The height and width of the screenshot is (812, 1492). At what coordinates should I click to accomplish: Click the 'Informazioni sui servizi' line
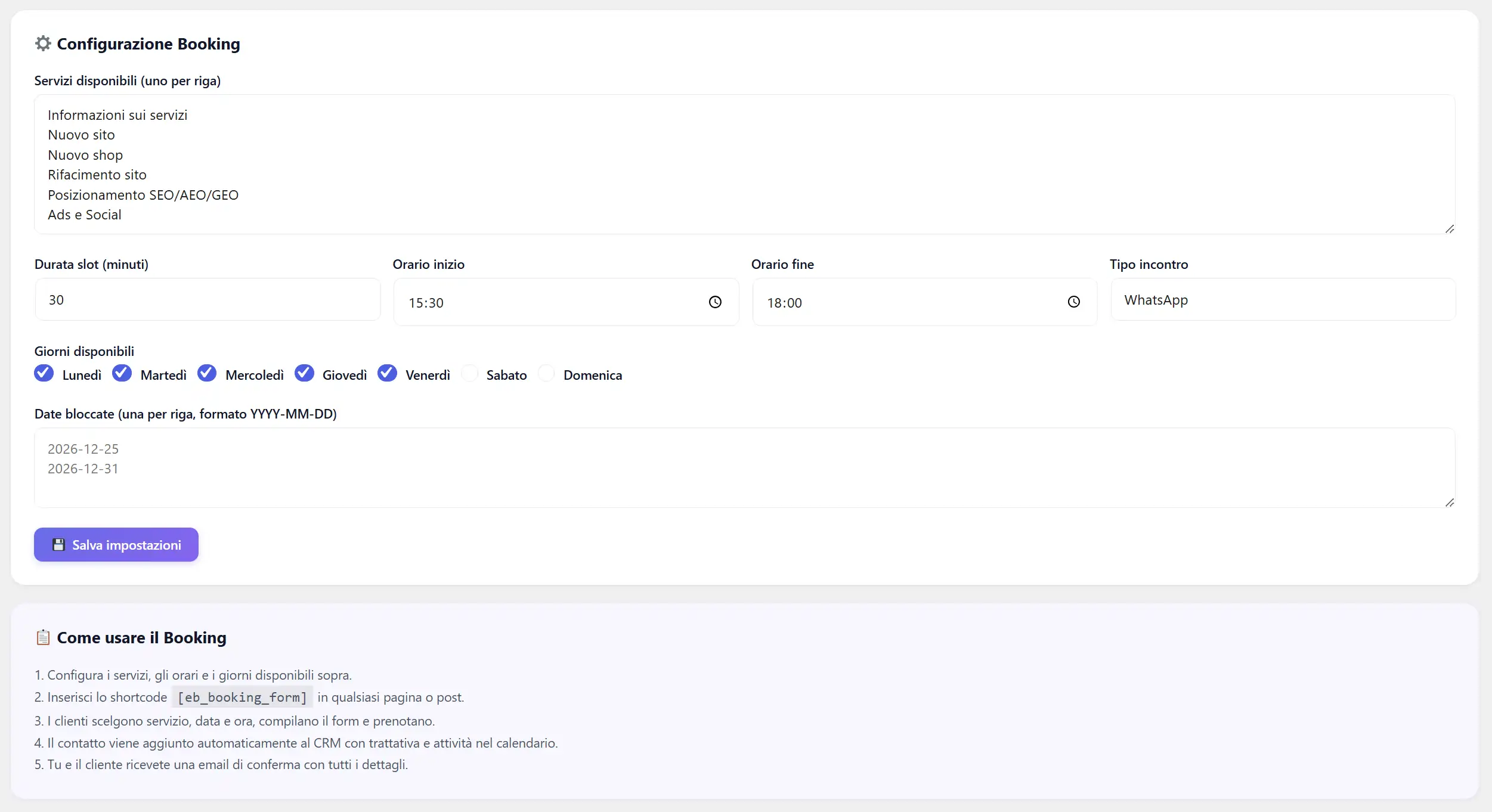[x=117, y=115]
